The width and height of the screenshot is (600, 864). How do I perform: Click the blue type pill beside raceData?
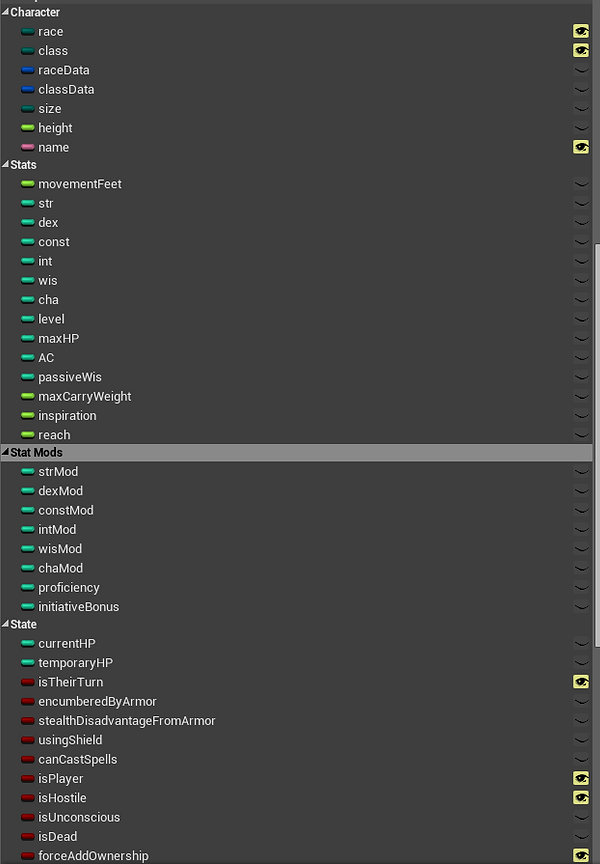click(28, 71)
